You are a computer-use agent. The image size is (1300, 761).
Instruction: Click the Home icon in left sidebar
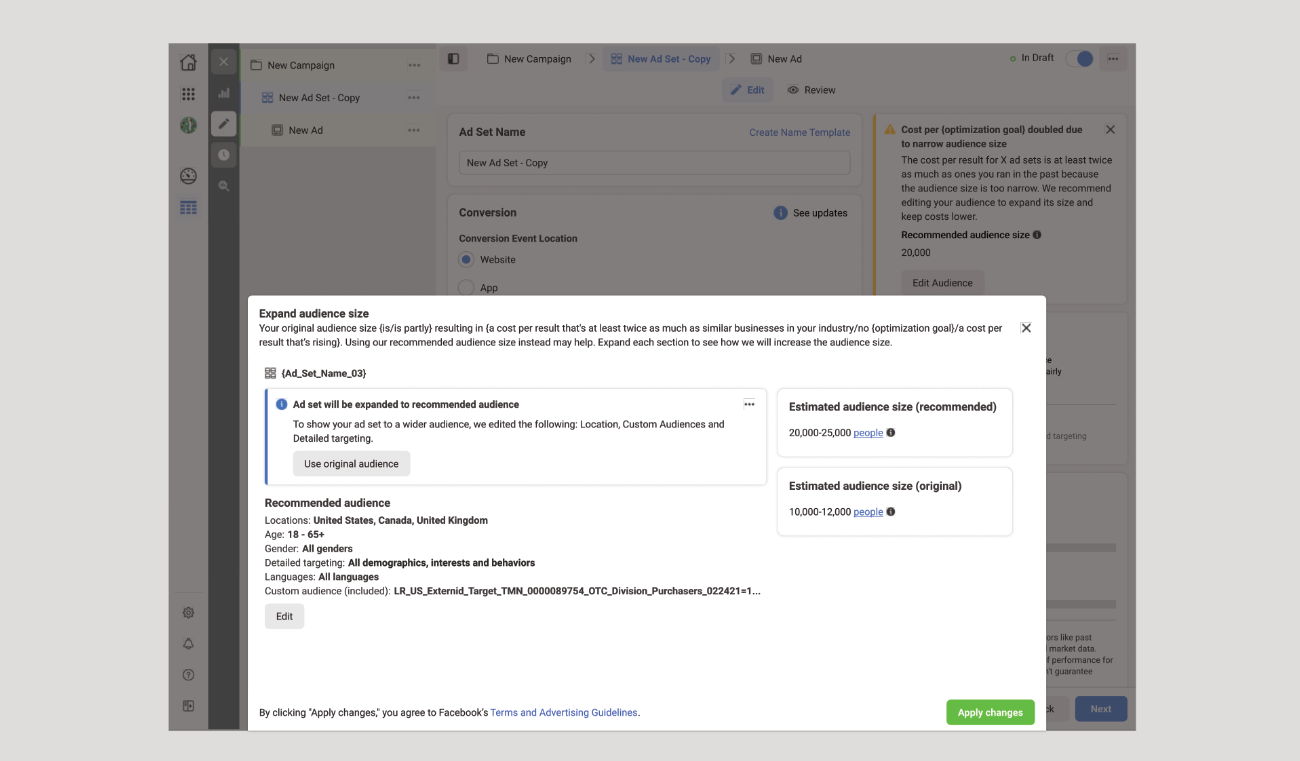[188, 63]
